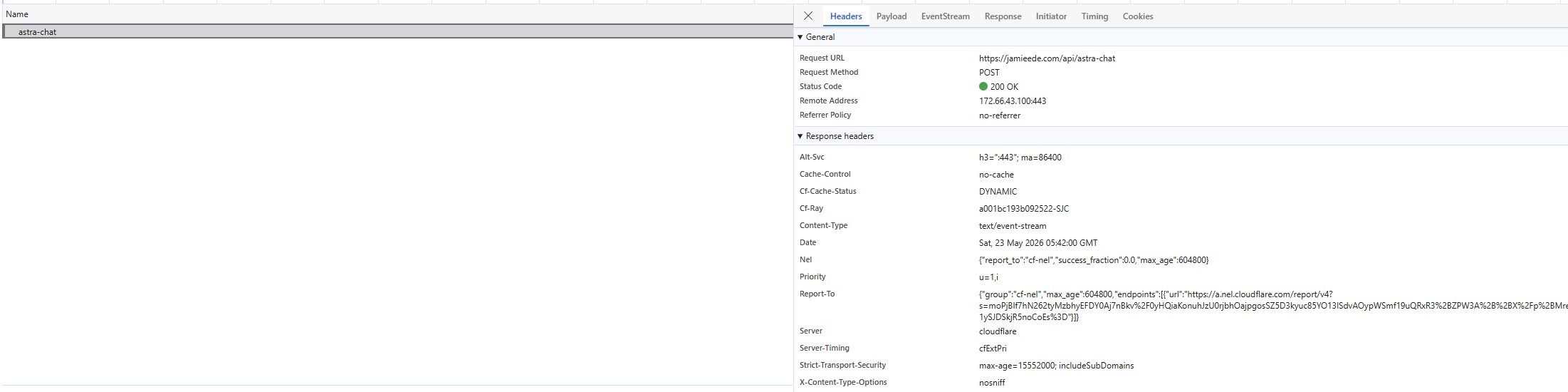
Task: Click the Report-To JSON value
Action: point(1273,306)
